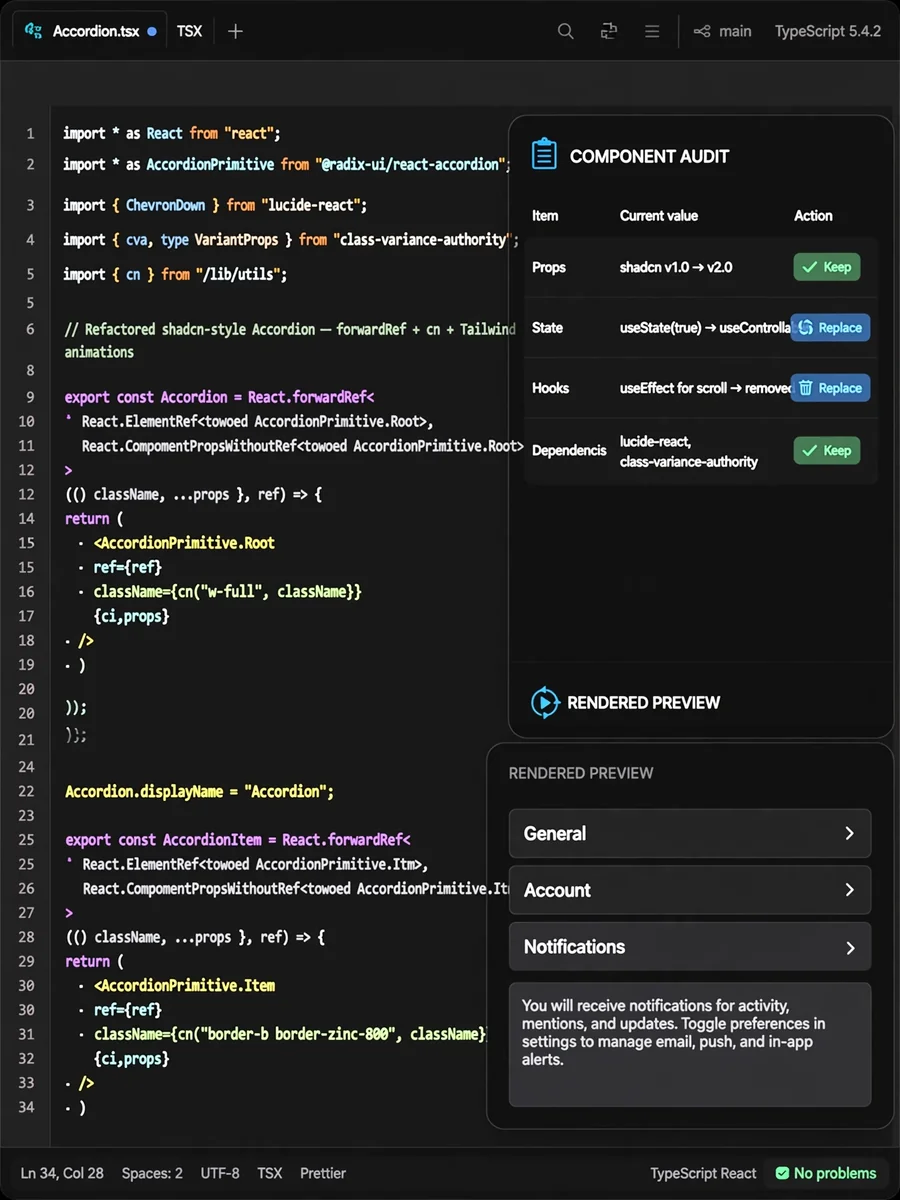Click the unsaved dot on Accordion.tsx tab
The height and width of the screenshot is (1200, 900).
point(152,31)
